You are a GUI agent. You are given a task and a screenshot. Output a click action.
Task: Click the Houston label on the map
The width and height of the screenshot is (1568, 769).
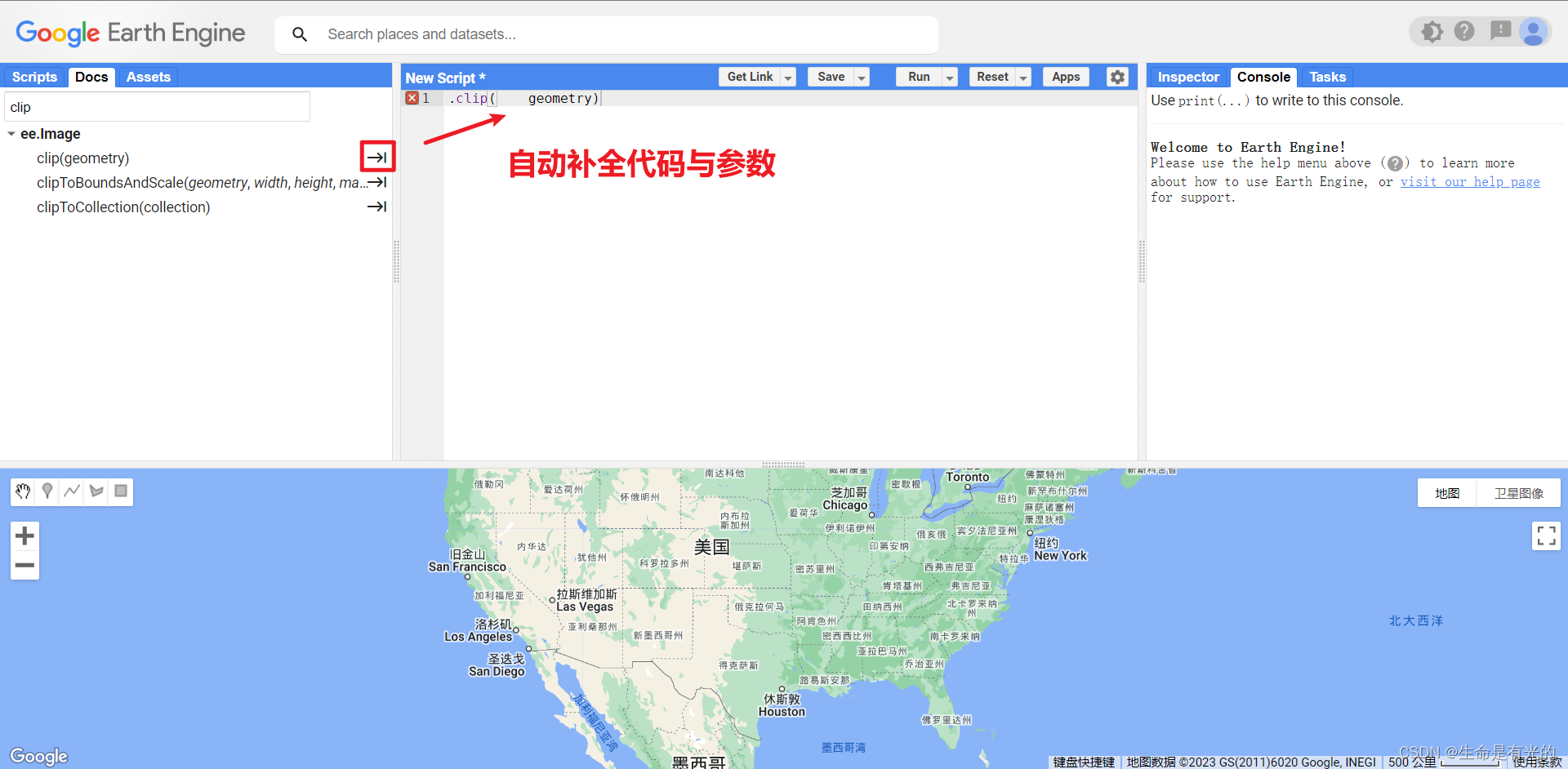pyautogui.click(x=782, y=712)
